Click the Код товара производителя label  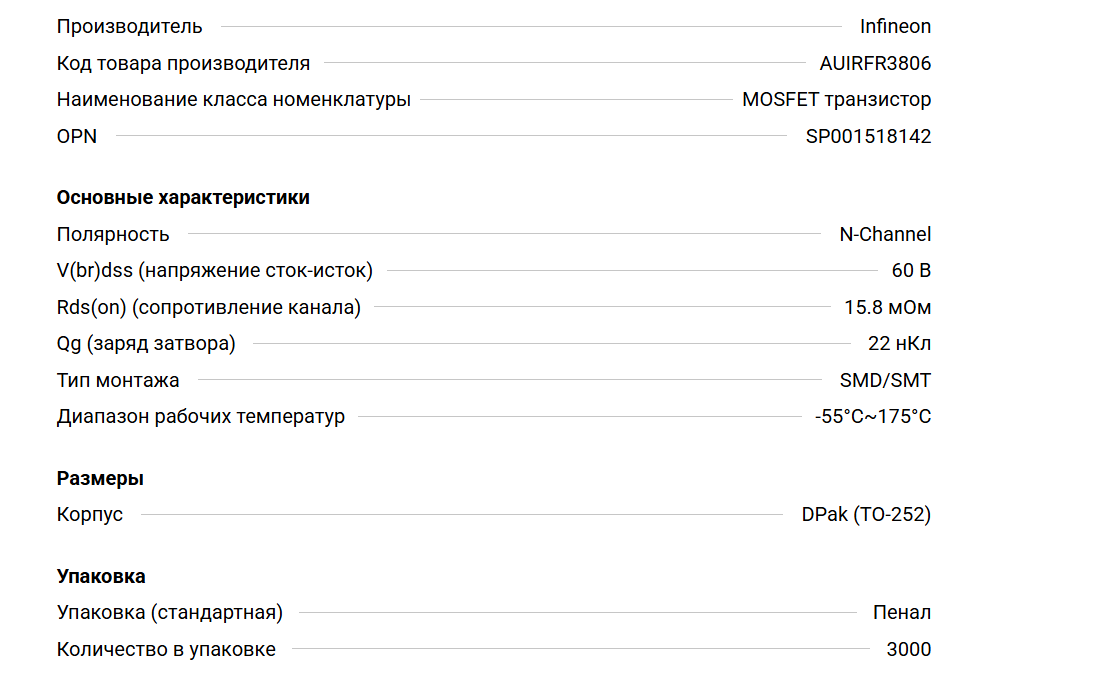tap(183, 63)
